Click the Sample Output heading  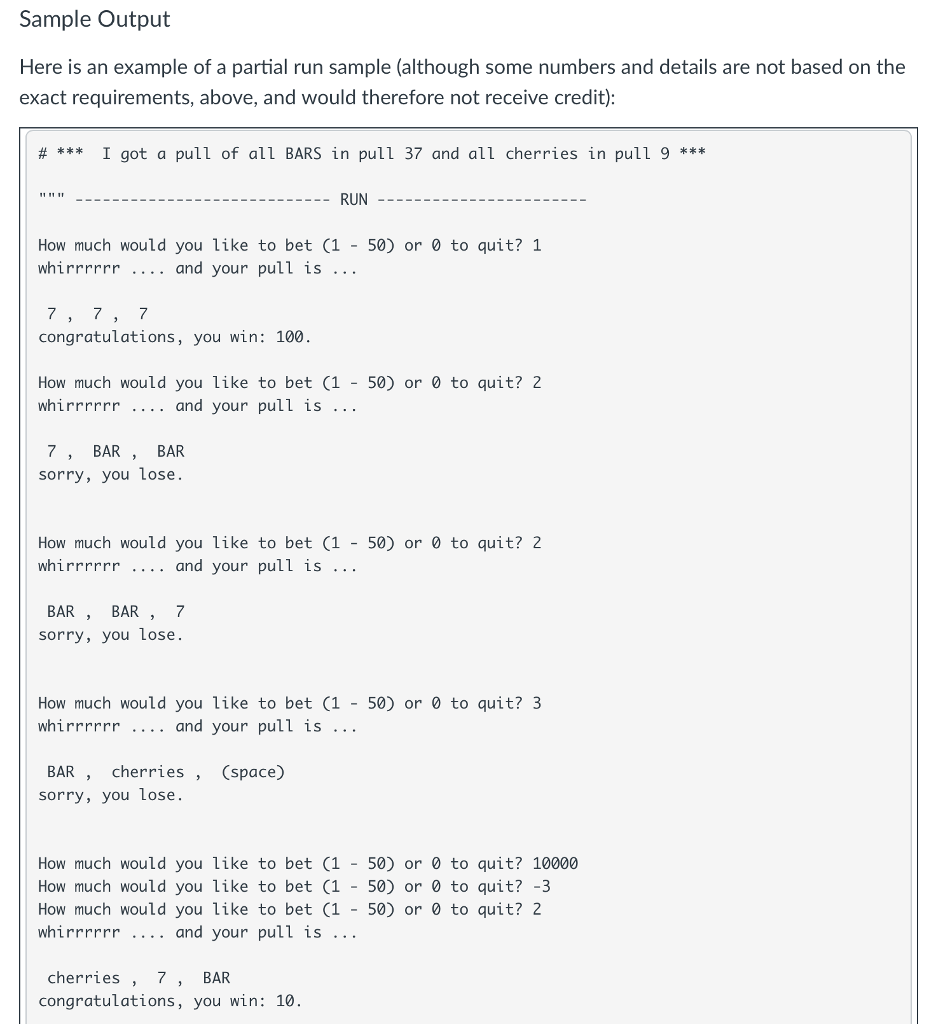pos(95,19)
